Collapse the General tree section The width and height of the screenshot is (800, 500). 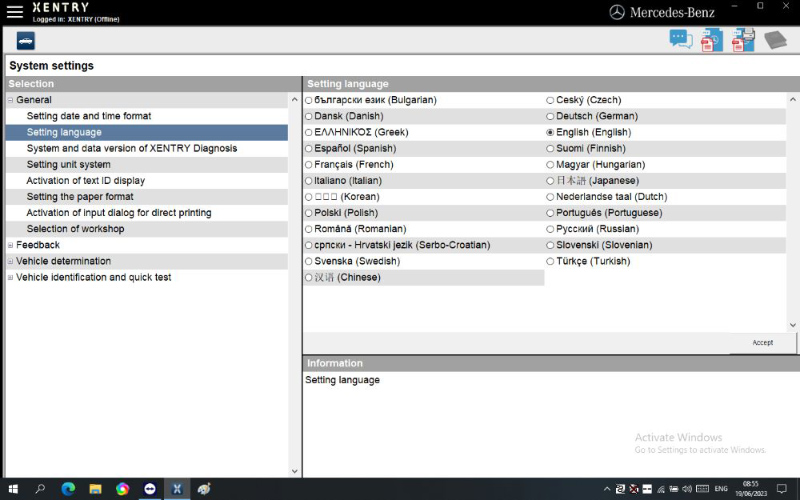(11, 100)
